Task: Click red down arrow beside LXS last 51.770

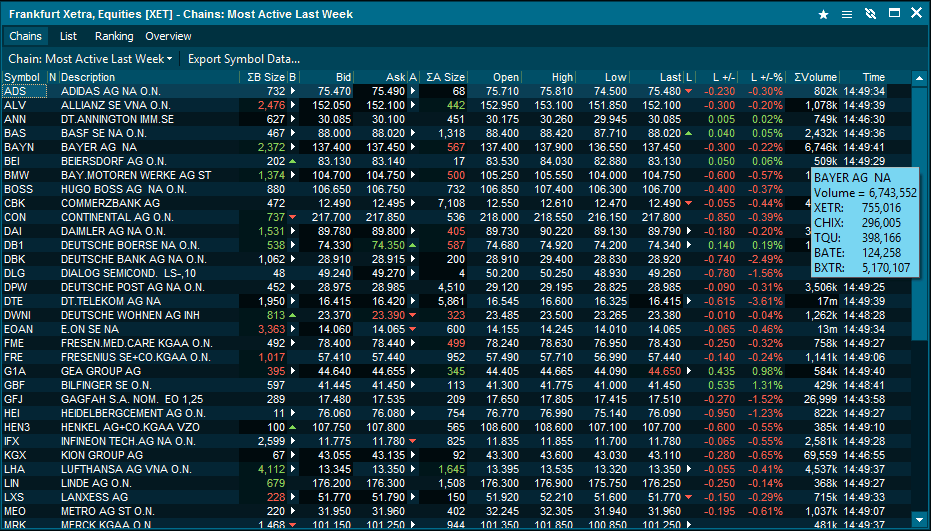Action: click(x=689, y=497)
